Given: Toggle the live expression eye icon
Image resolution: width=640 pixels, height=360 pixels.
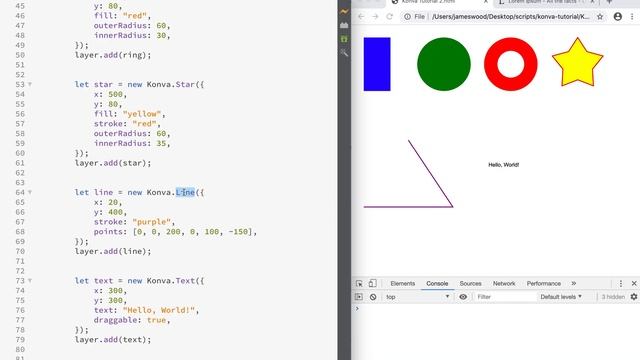Looking at the screenshot, I should coord(463,297).
